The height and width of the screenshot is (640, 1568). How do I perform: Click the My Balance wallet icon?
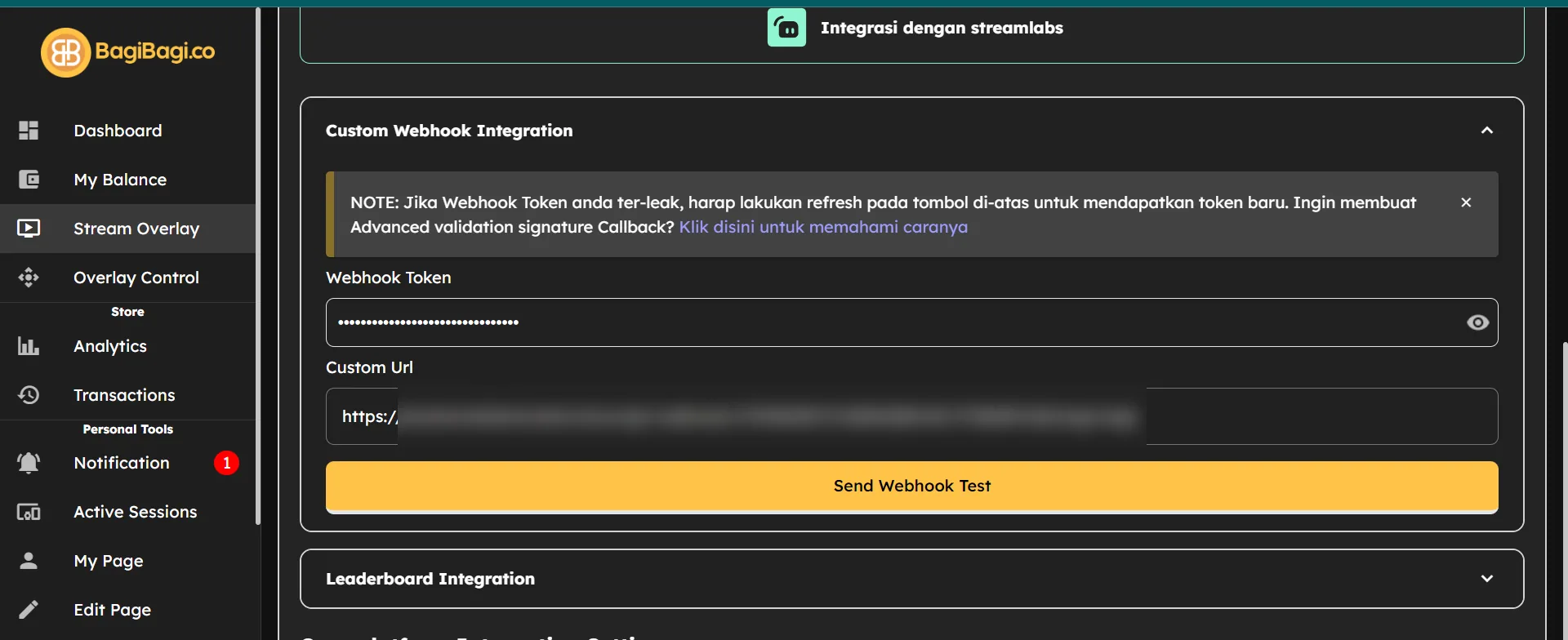point(29,180)
